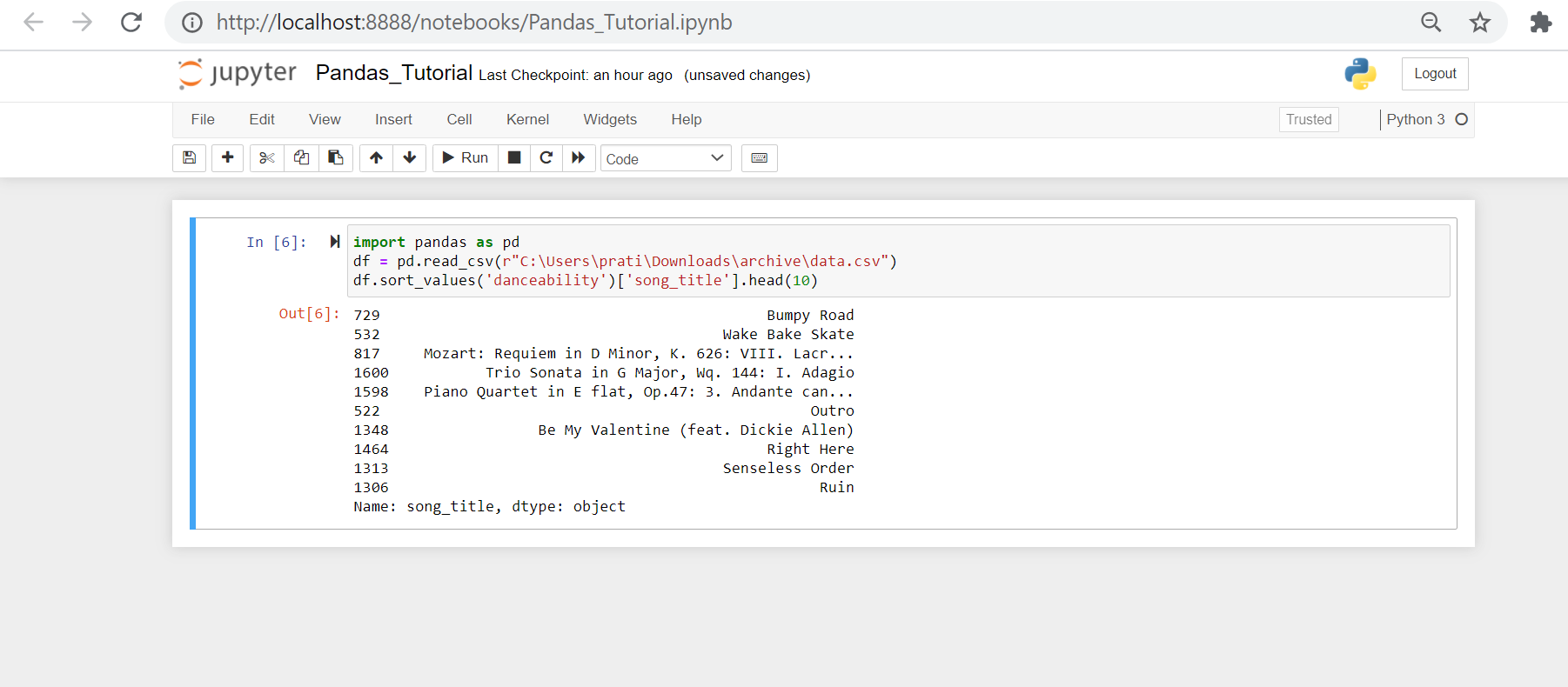Save and checkpoint with floppy disk icon

(189, 157)
